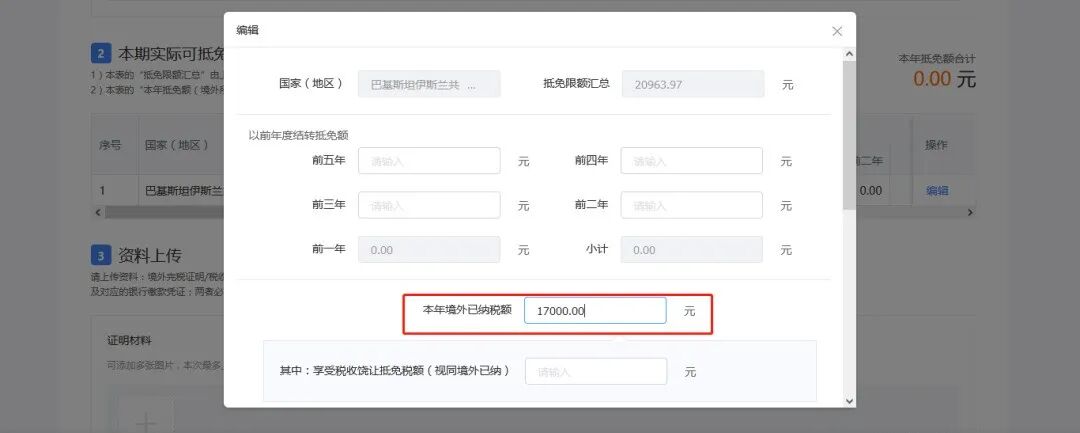Click the 操作 column header
Image resolution: width=1080 pixels, height=433 pixels.
point(937,145)
